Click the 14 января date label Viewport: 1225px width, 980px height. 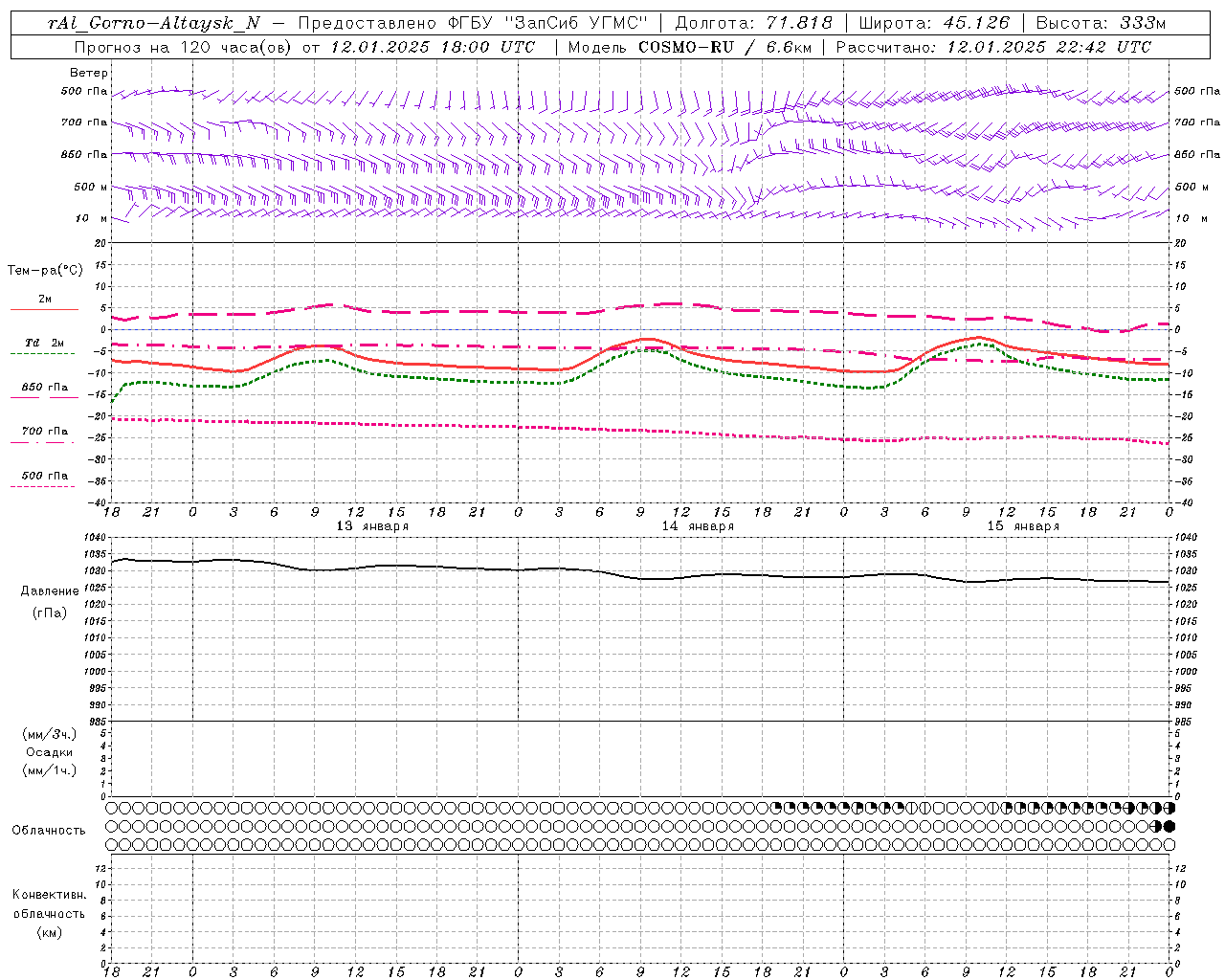[698, 526]
